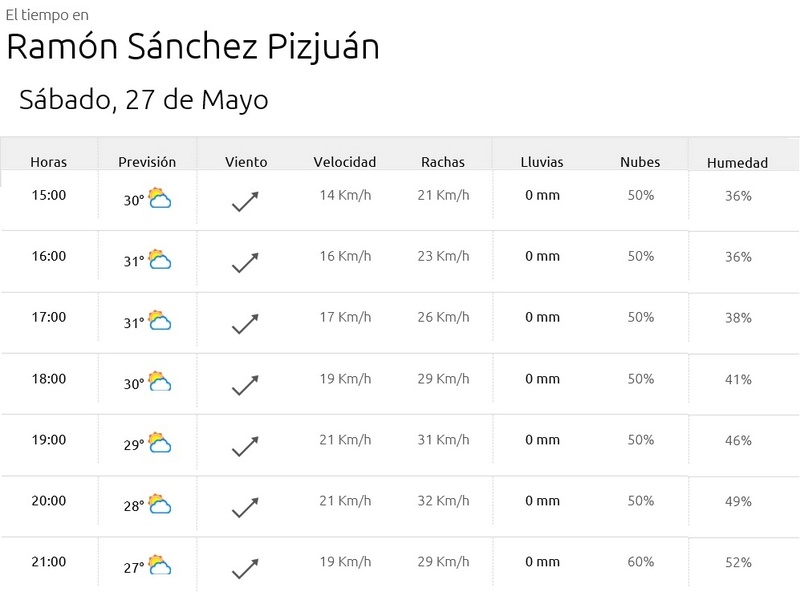The image size is (800, 596).
Task: Click the Ramón Sánchez Pizjuán title
Action: (x=193, y=47)
